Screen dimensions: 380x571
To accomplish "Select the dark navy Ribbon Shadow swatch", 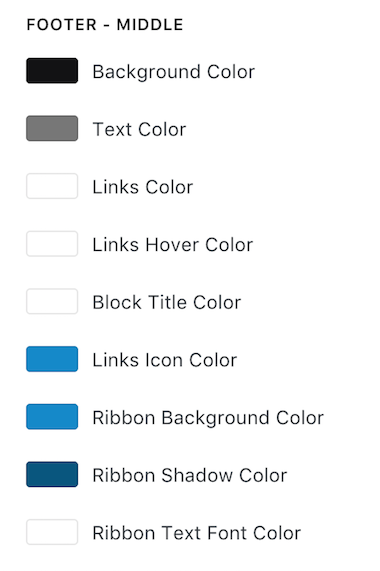I will click(x=52, y=474).
